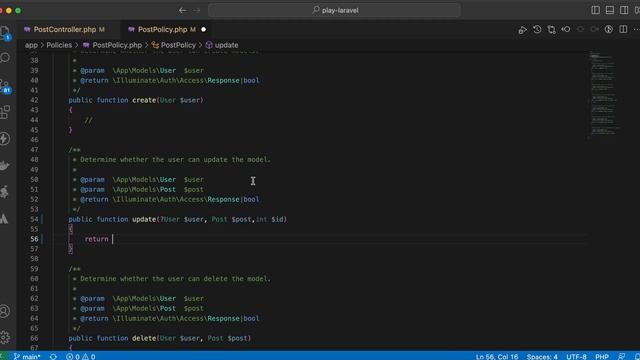Viewport: 640px width, 360px height.
Task: Click line number 66 in the gutter
Action: click(x=34, y=338)
